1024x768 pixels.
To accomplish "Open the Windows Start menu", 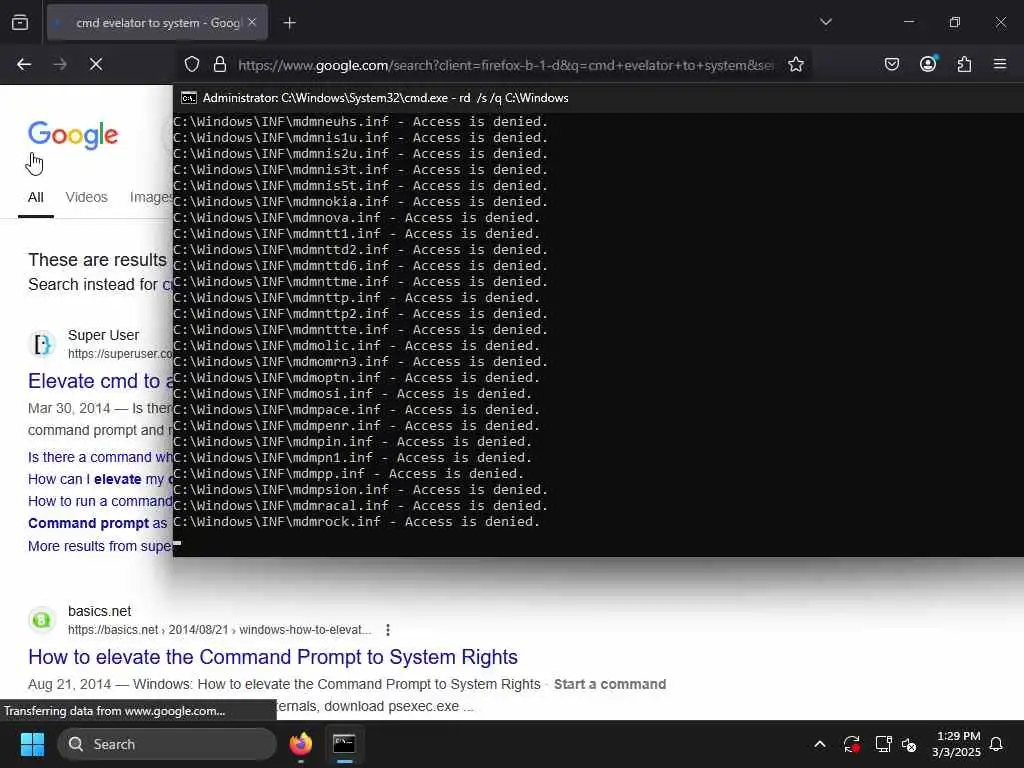I will tap(32, 744).
